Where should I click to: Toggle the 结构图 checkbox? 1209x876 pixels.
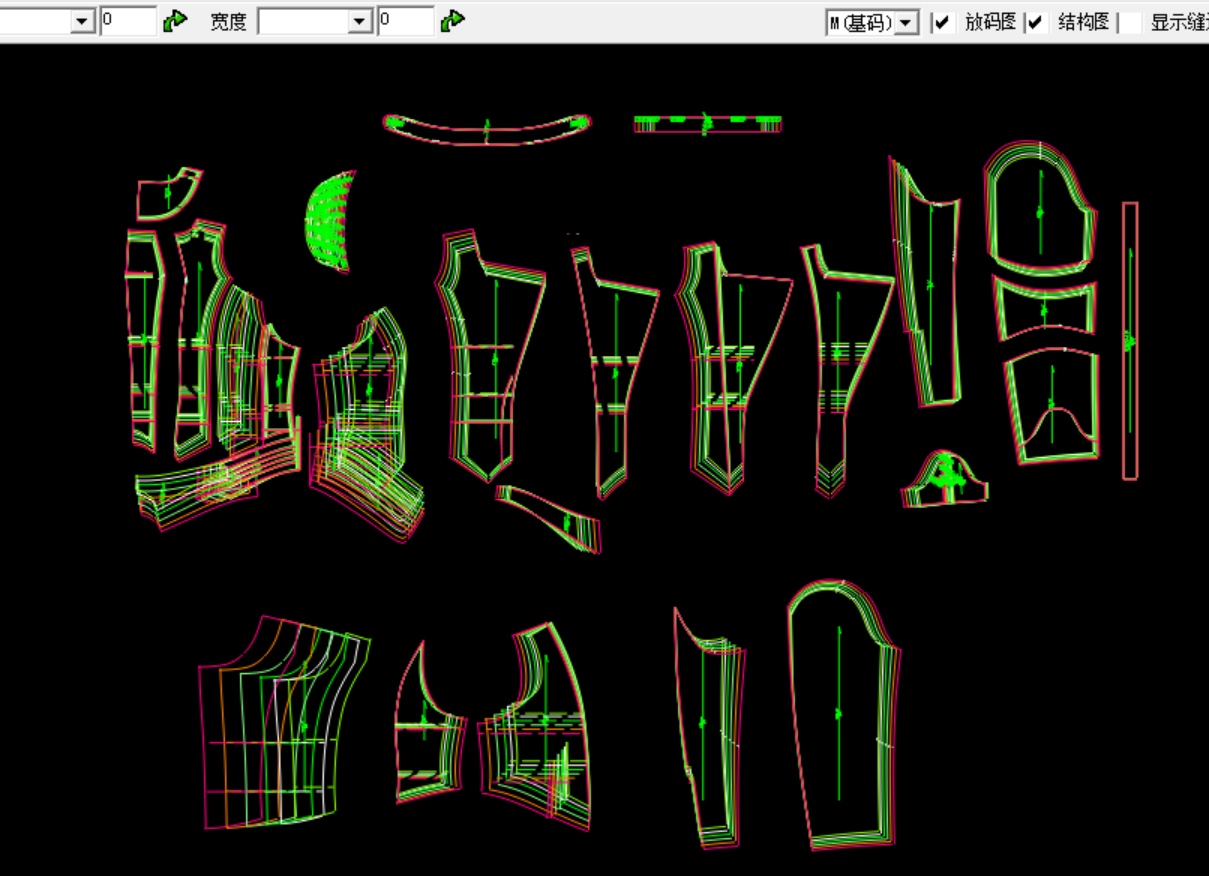(1036, 23)
